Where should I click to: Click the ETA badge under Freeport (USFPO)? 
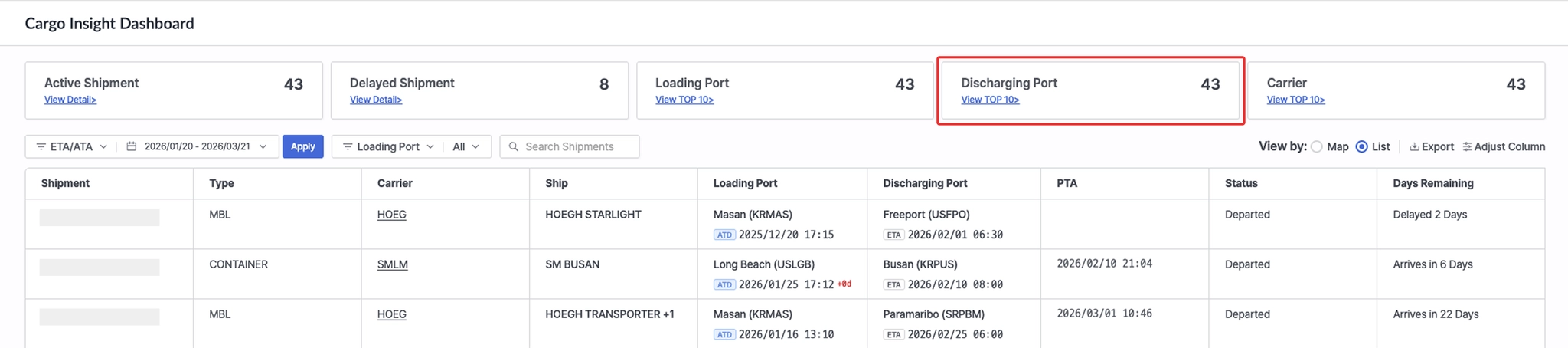coord(893,235)
